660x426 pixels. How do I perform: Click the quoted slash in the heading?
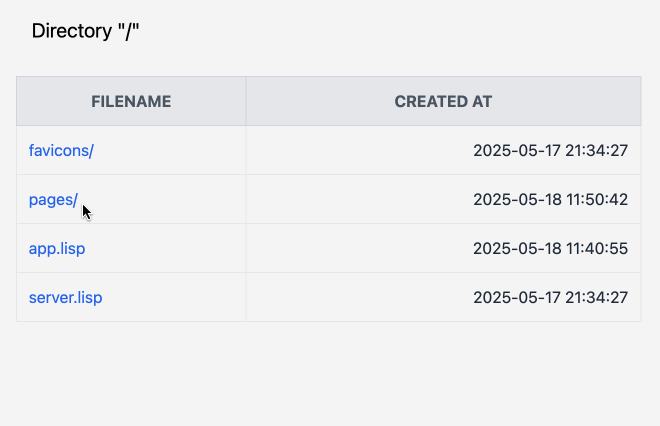pyautogui.click(x=129, y=31)
